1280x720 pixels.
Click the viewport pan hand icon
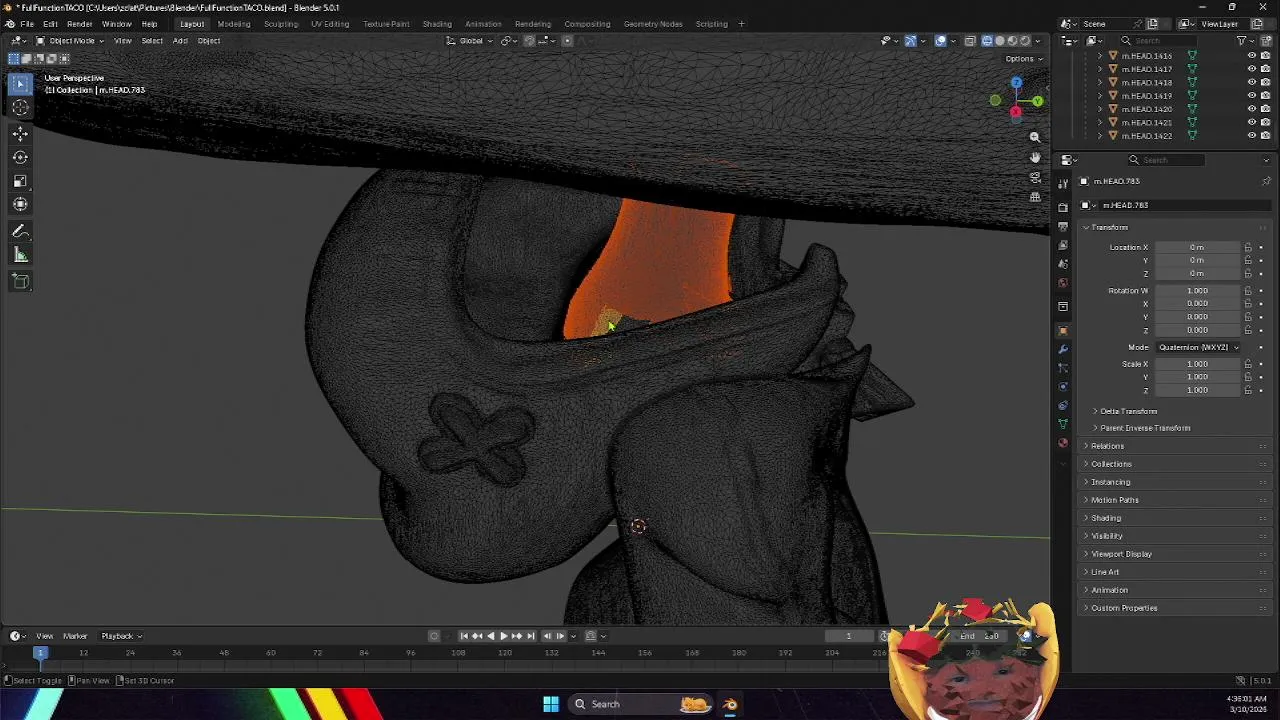point(1035,157)
